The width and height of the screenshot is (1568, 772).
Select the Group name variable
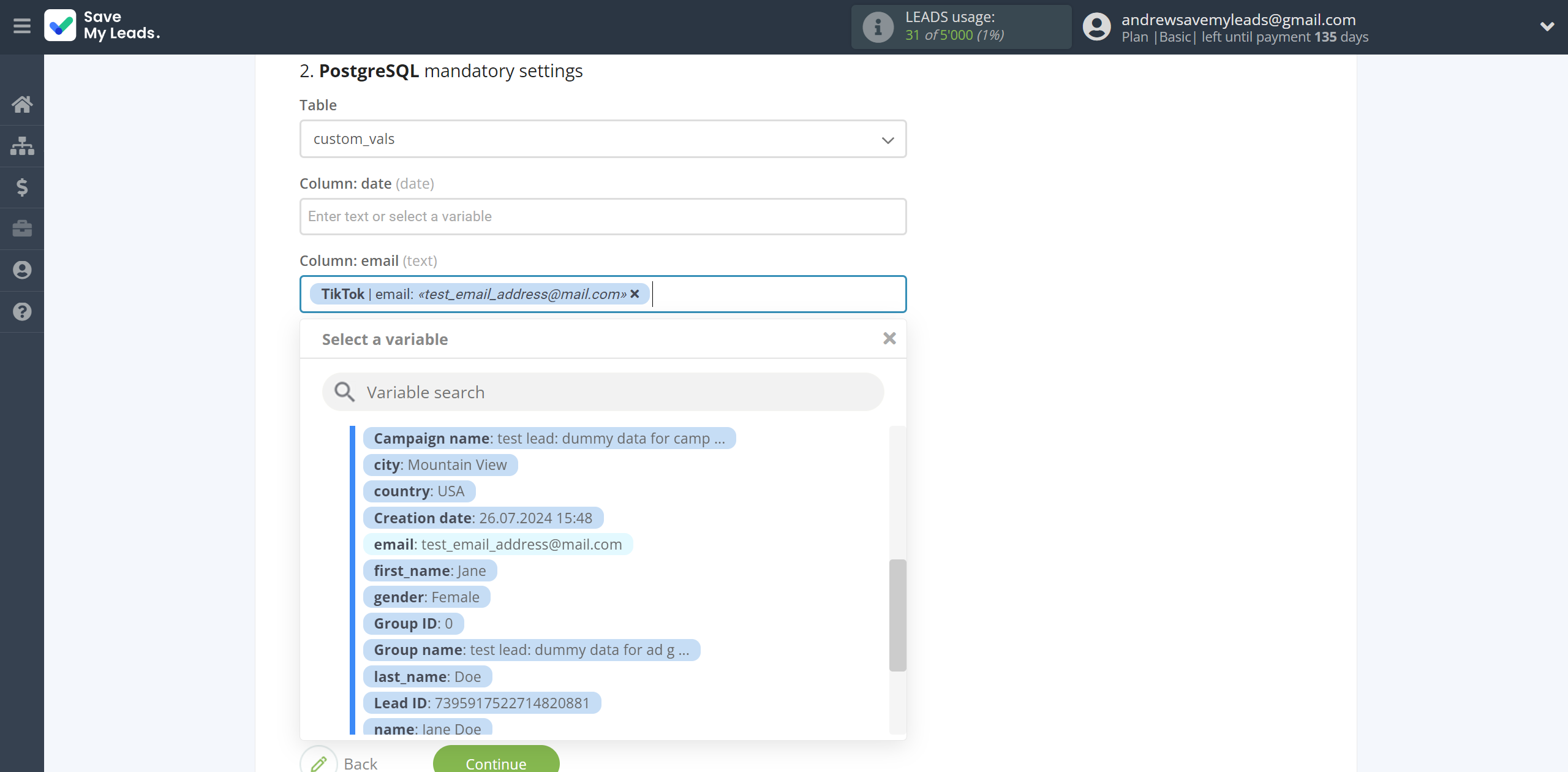tap(532, 649)
